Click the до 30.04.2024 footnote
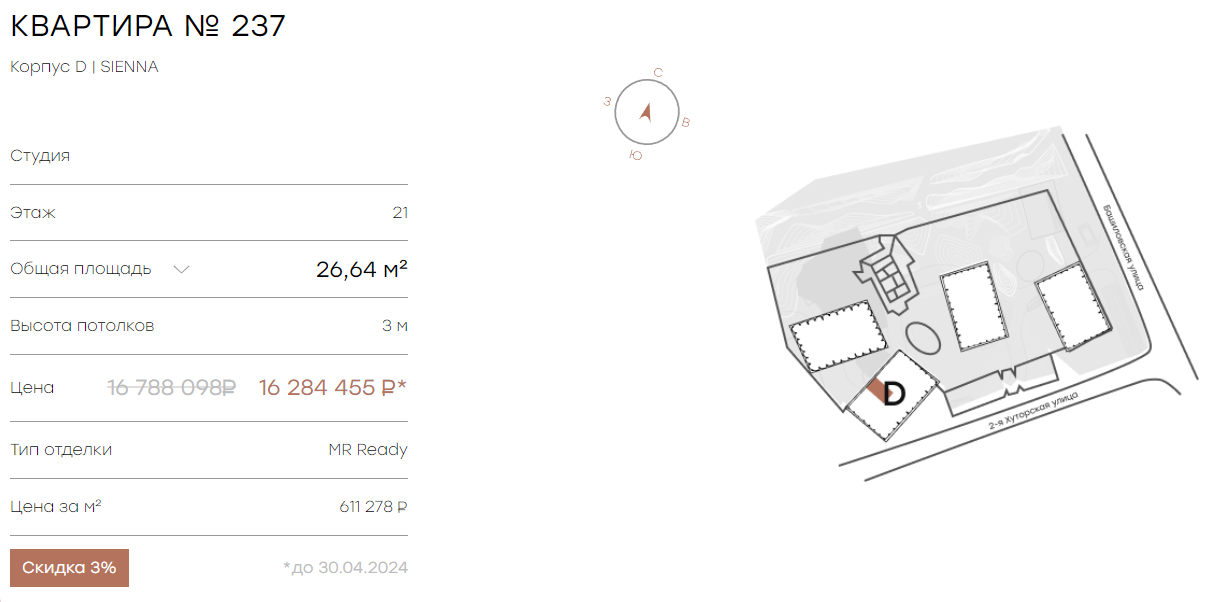 (x=345, y=568)
